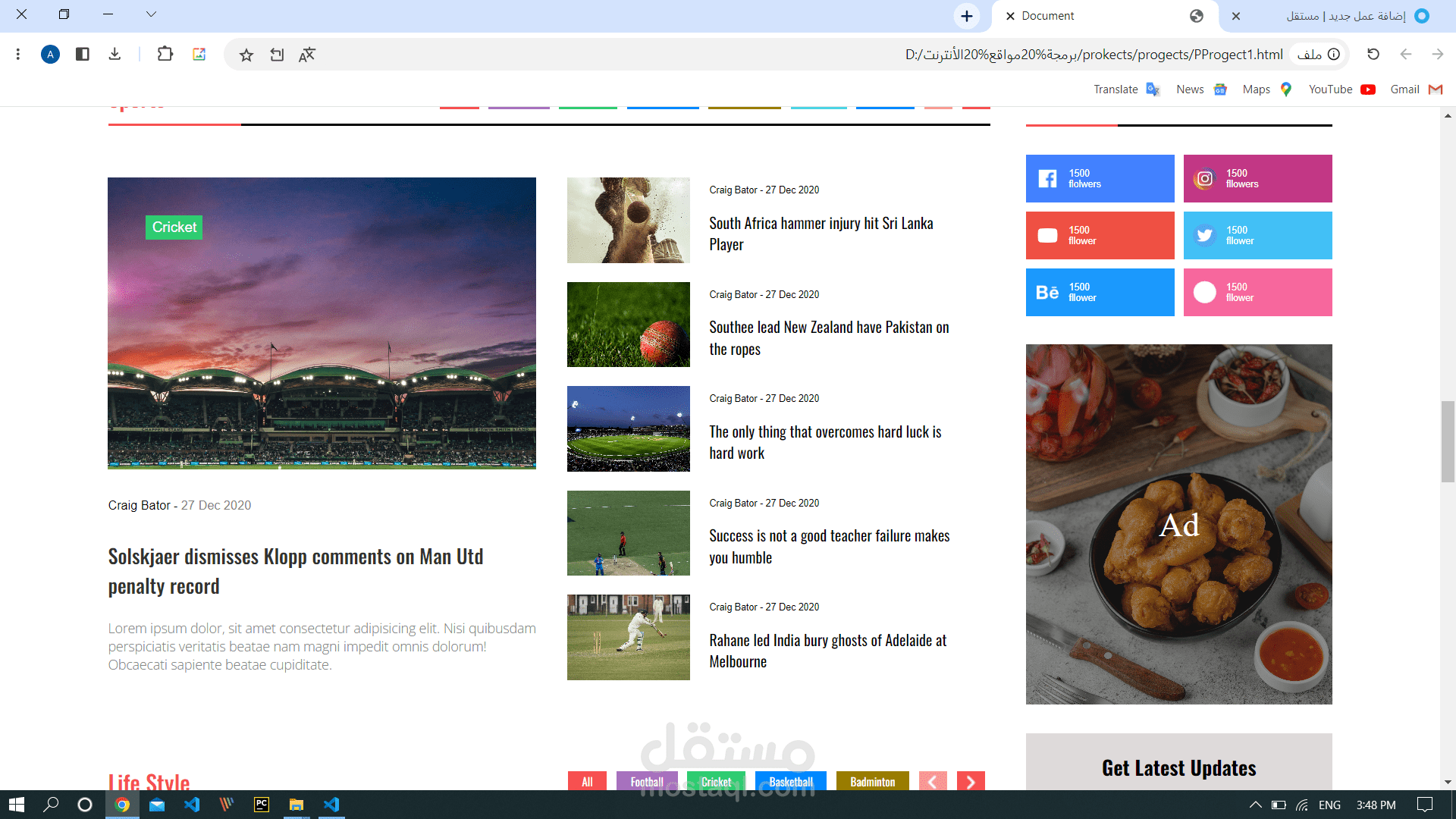Screen dimensions: 1456x819
Task: Expand the tab search chevron
Action: click(x=151, y=14)
